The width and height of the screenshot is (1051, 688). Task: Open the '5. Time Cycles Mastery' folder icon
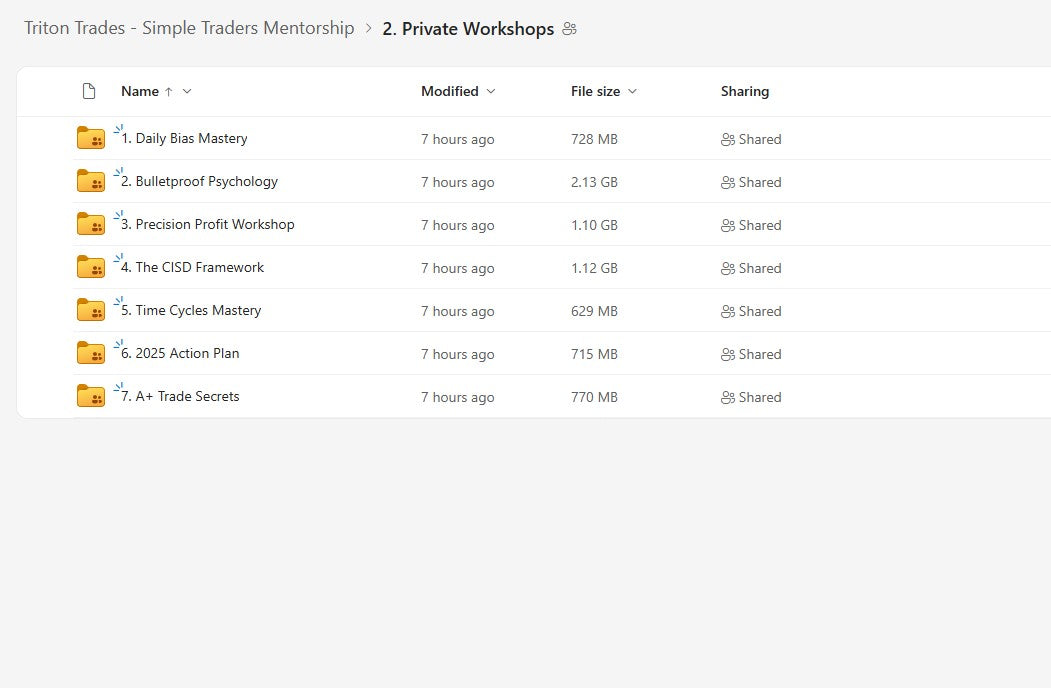(91, 310)
